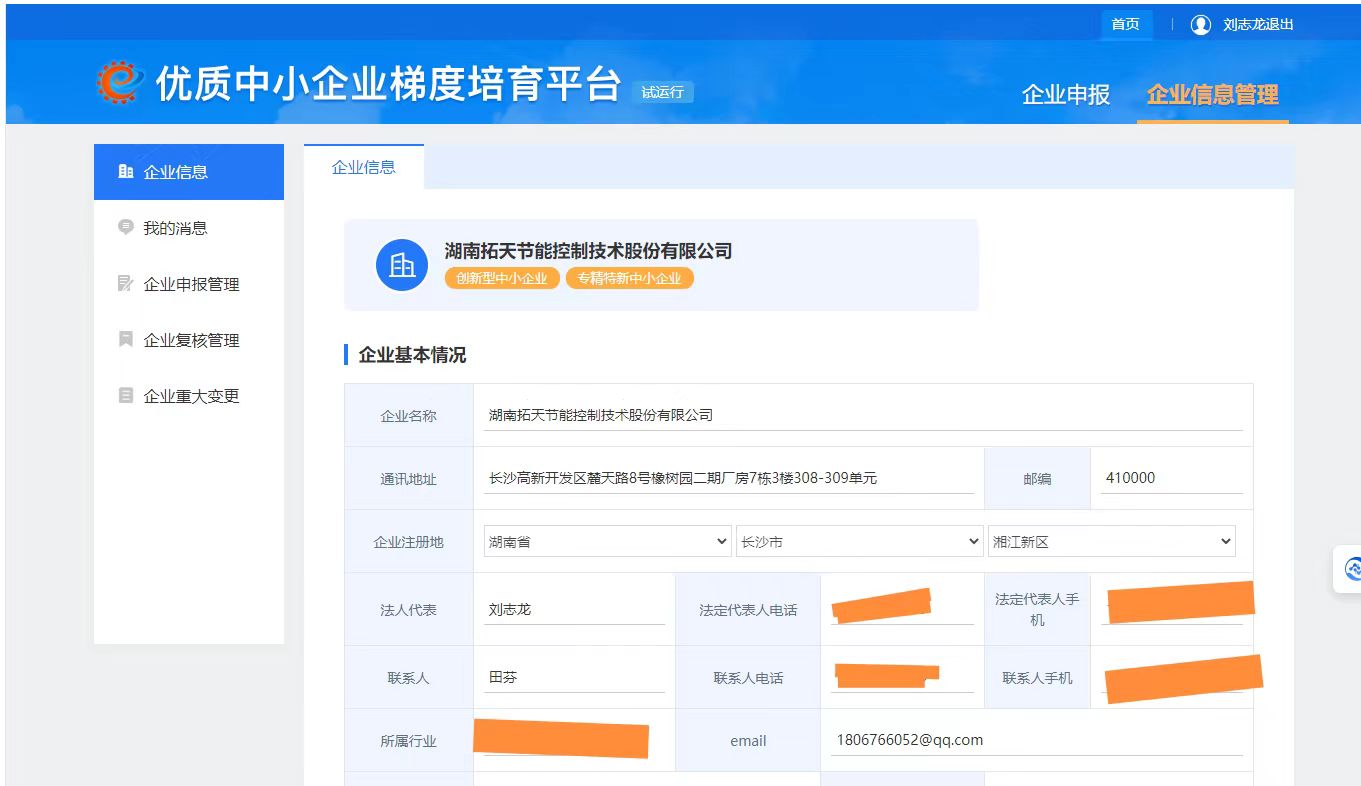Click the 创新型中小企业 badge
The width and height of the screenshot is (1361, 786).
point(502,278)
